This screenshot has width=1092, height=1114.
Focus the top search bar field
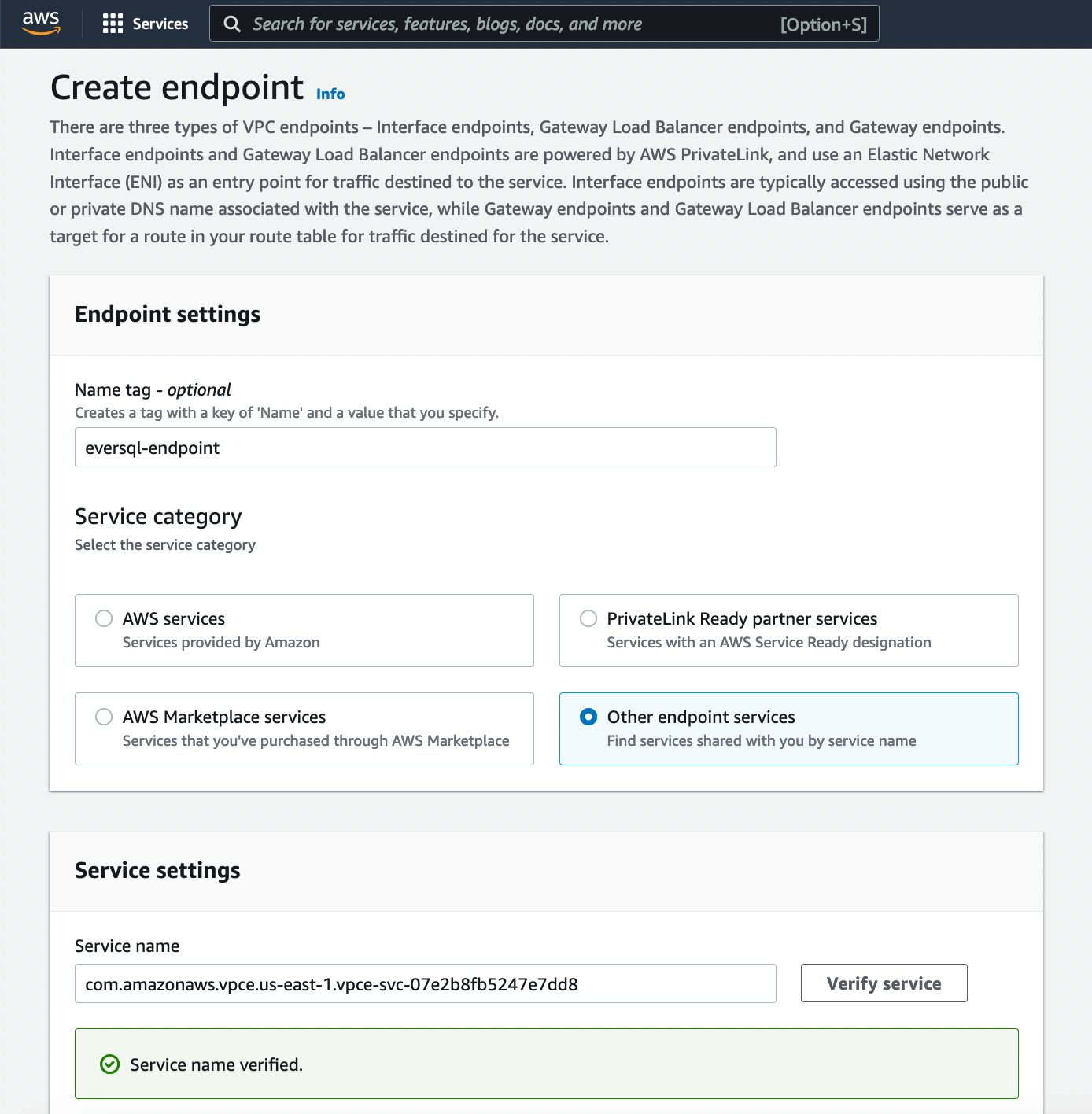pyautogui.click(x=544, y=24)
